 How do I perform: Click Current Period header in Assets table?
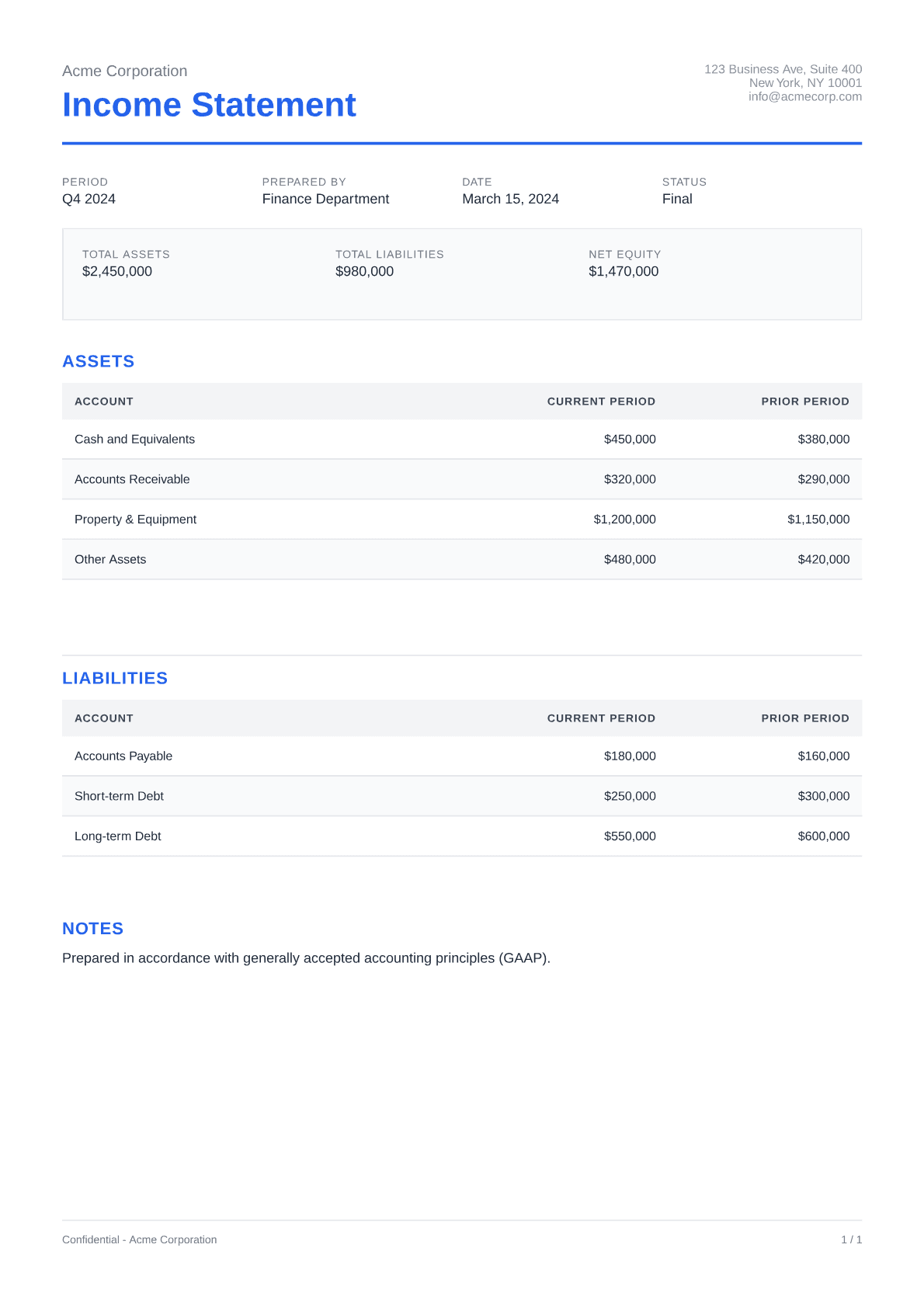tap(601, 401)
